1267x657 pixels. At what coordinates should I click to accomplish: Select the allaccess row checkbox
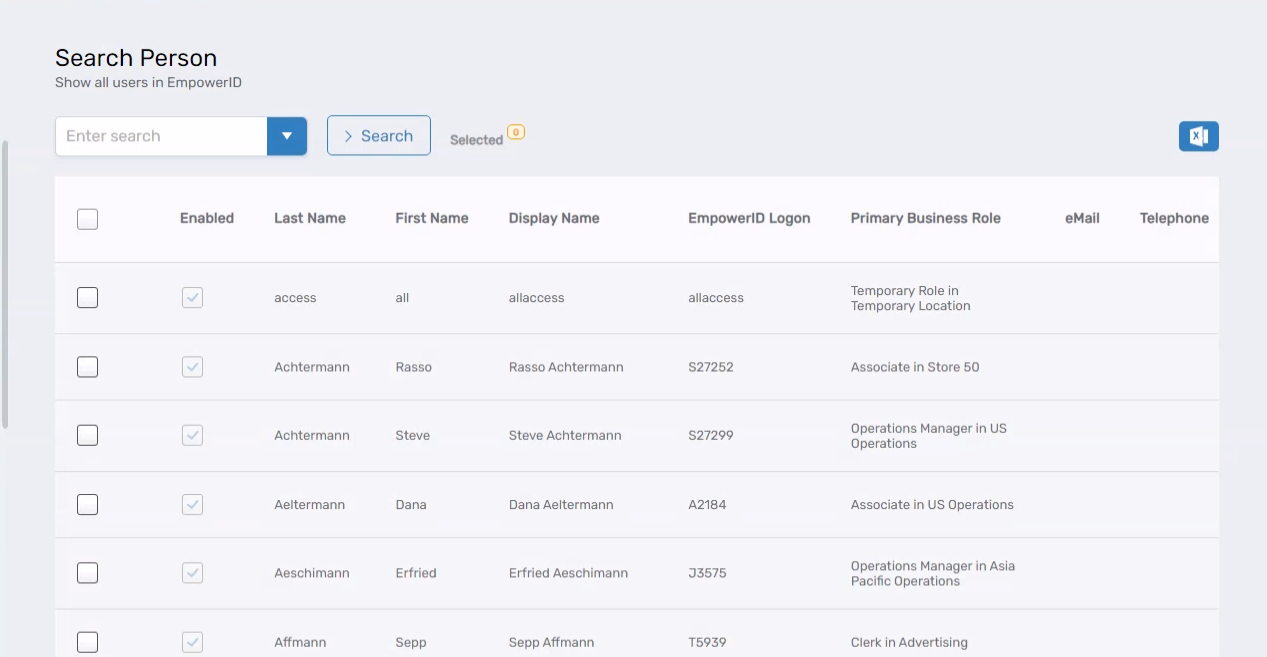[x=88, y=298]
